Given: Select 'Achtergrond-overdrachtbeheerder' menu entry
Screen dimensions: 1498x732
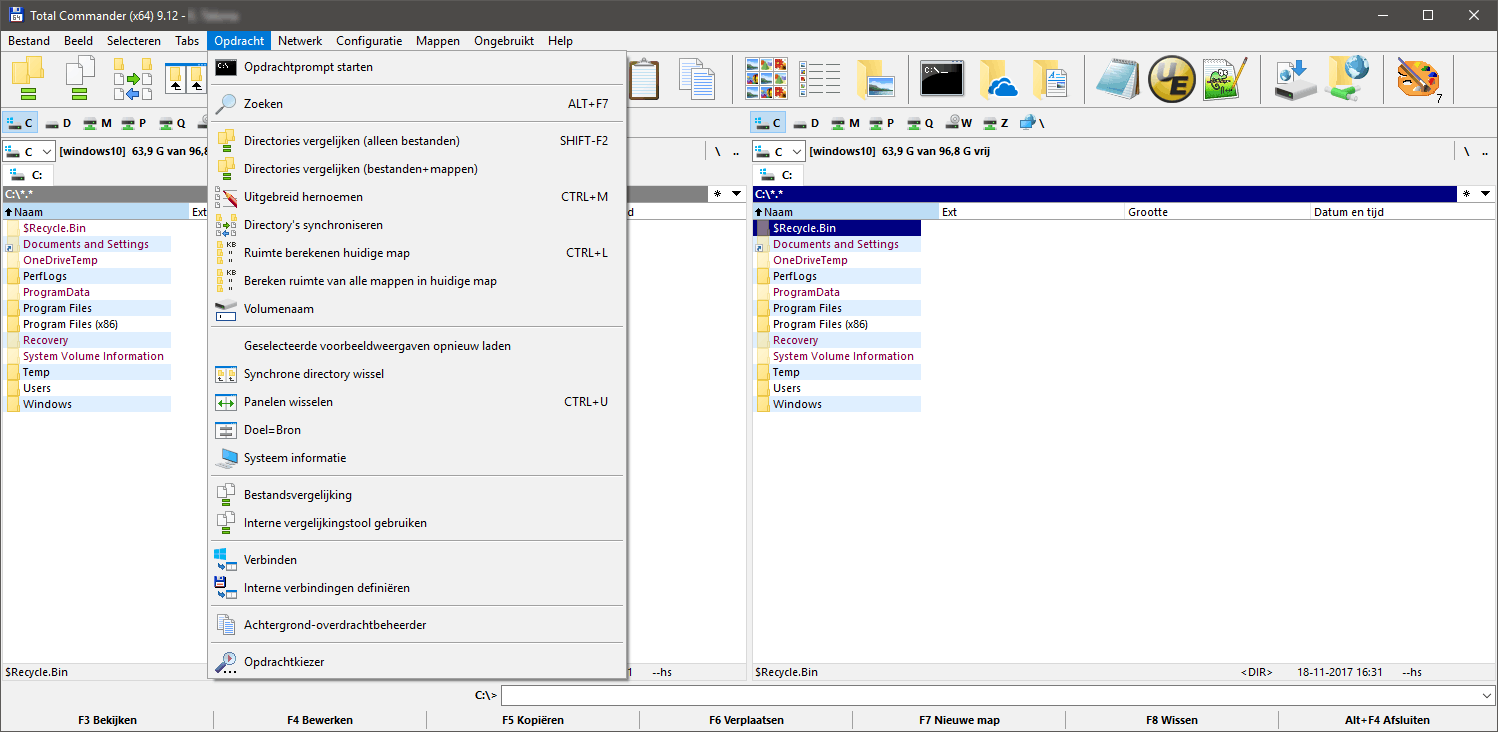Looking at the screenshot, I should [417, 625].
